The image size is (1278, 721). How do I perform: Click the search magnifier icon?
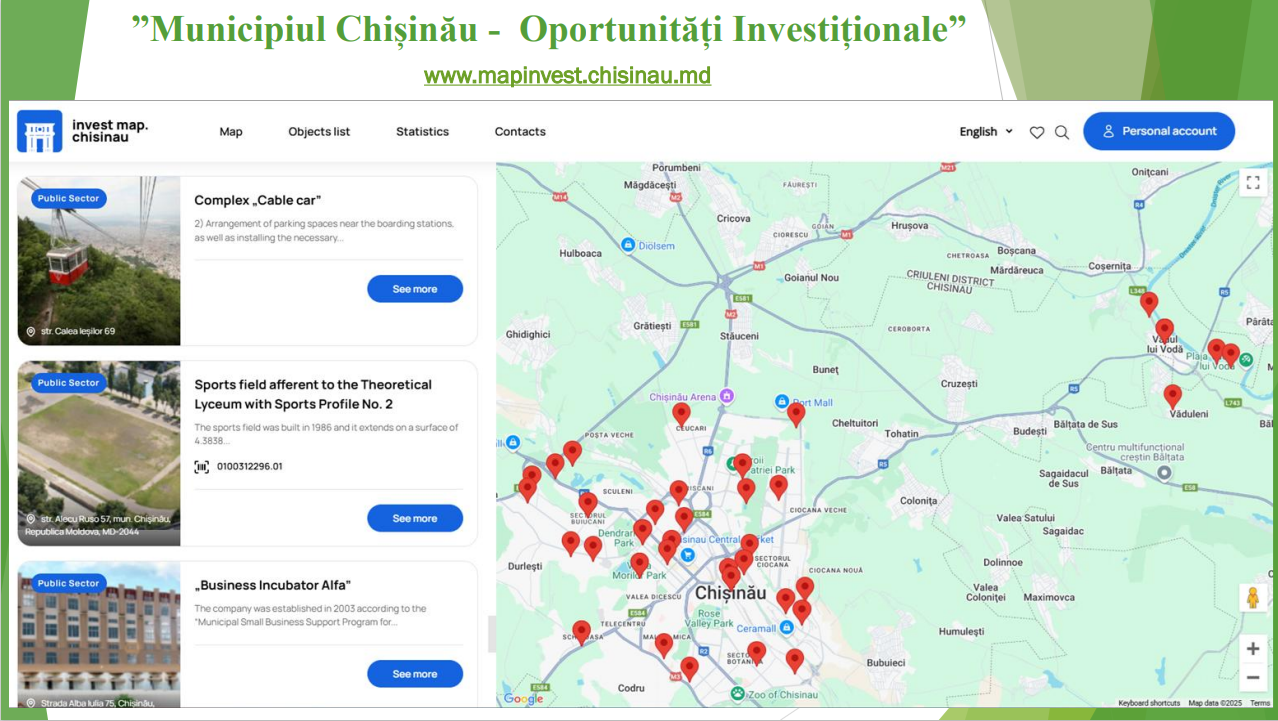1062,132
